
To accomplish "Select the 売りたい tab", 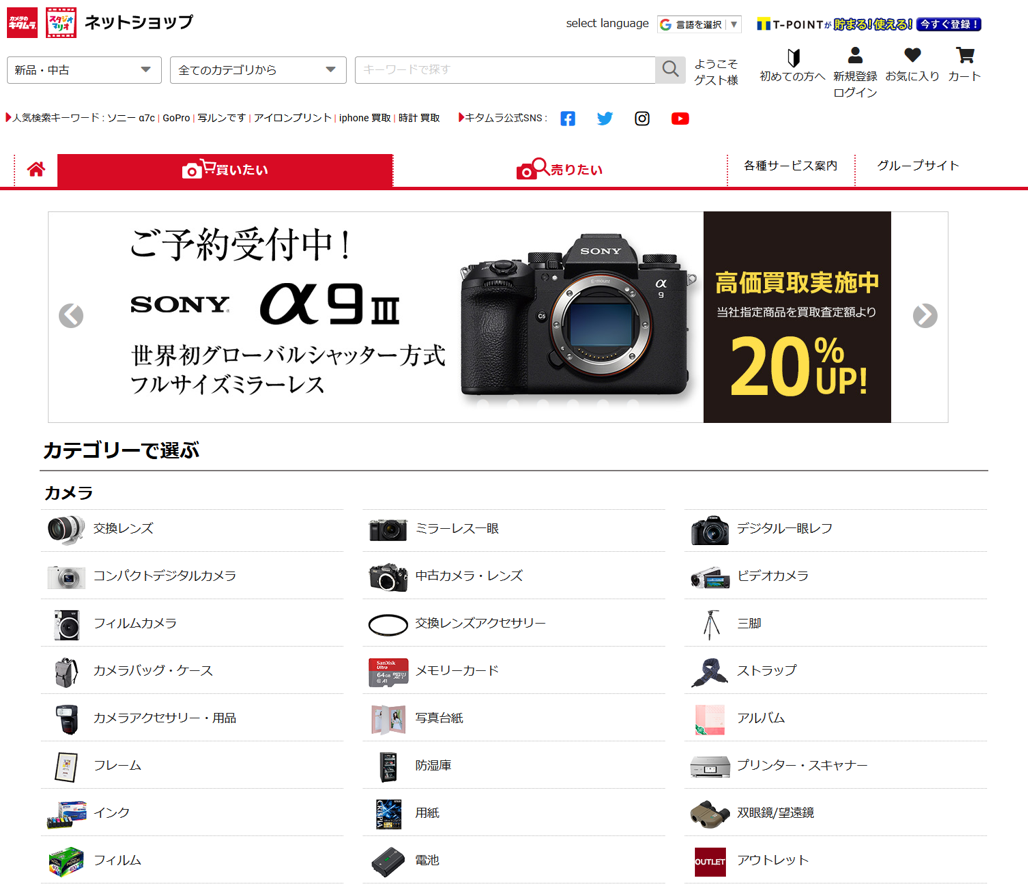I will tap(559, 170).
